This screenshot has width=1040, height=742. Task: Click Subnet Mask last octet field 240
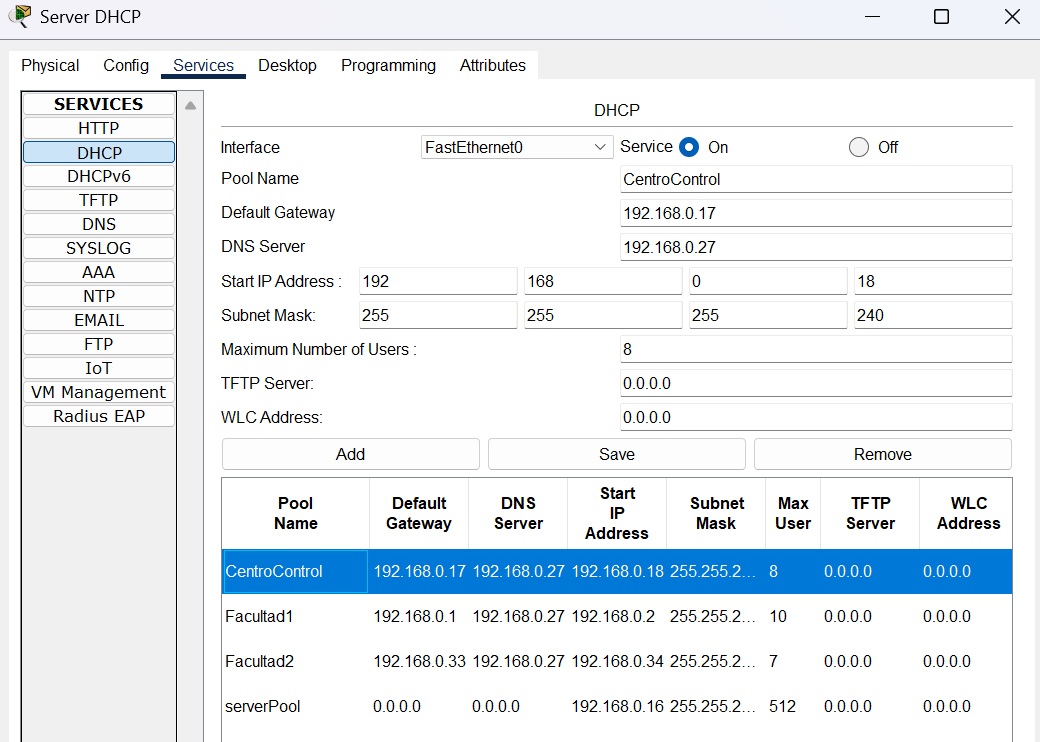[933, 315]
